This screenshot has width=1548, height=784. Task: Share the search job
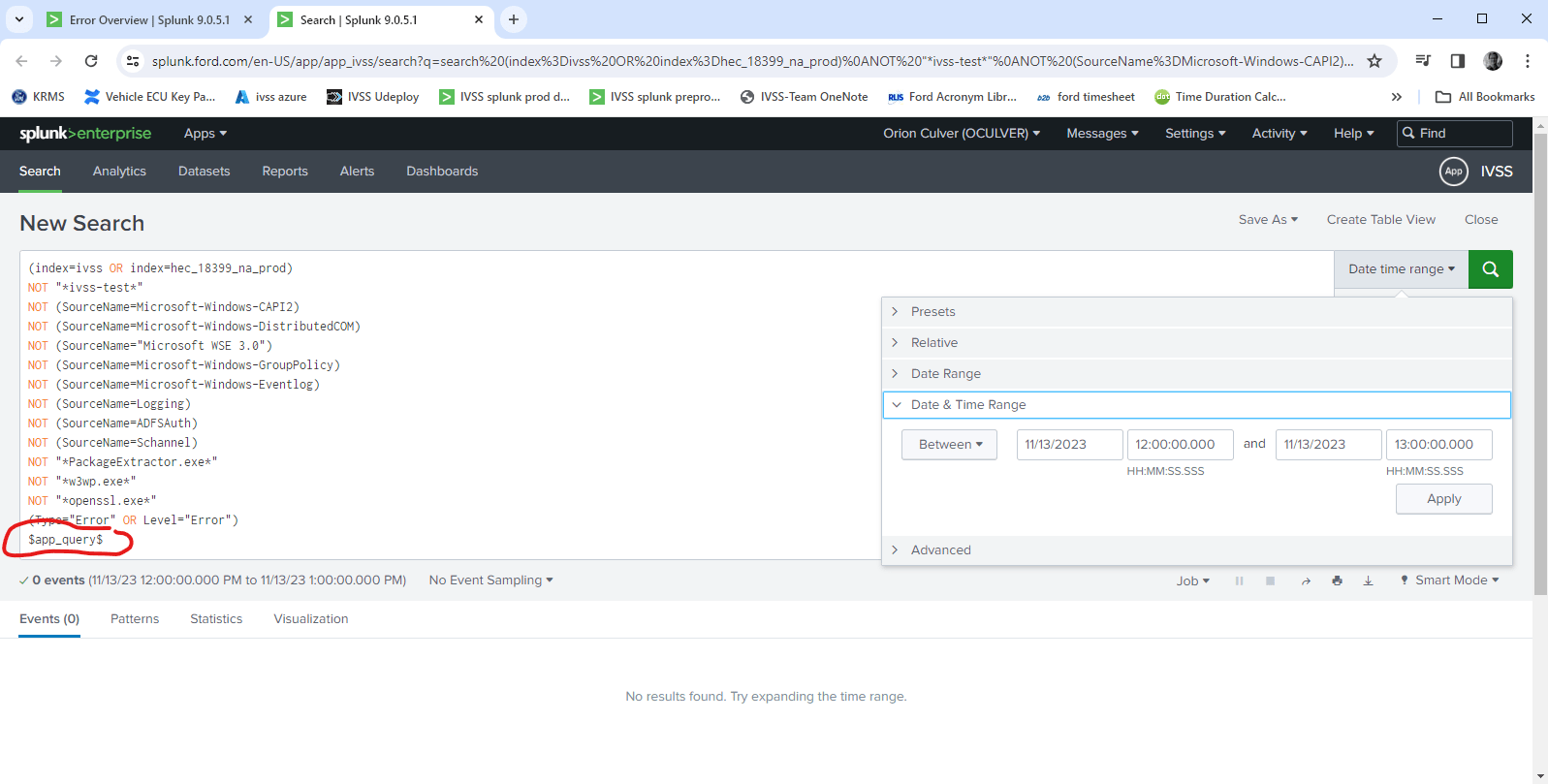[x=1306, y=580]
